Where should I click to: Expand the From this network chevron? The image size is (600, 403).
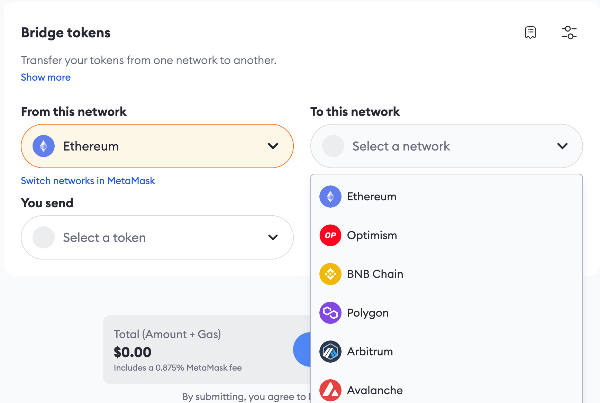click(273, 146)
